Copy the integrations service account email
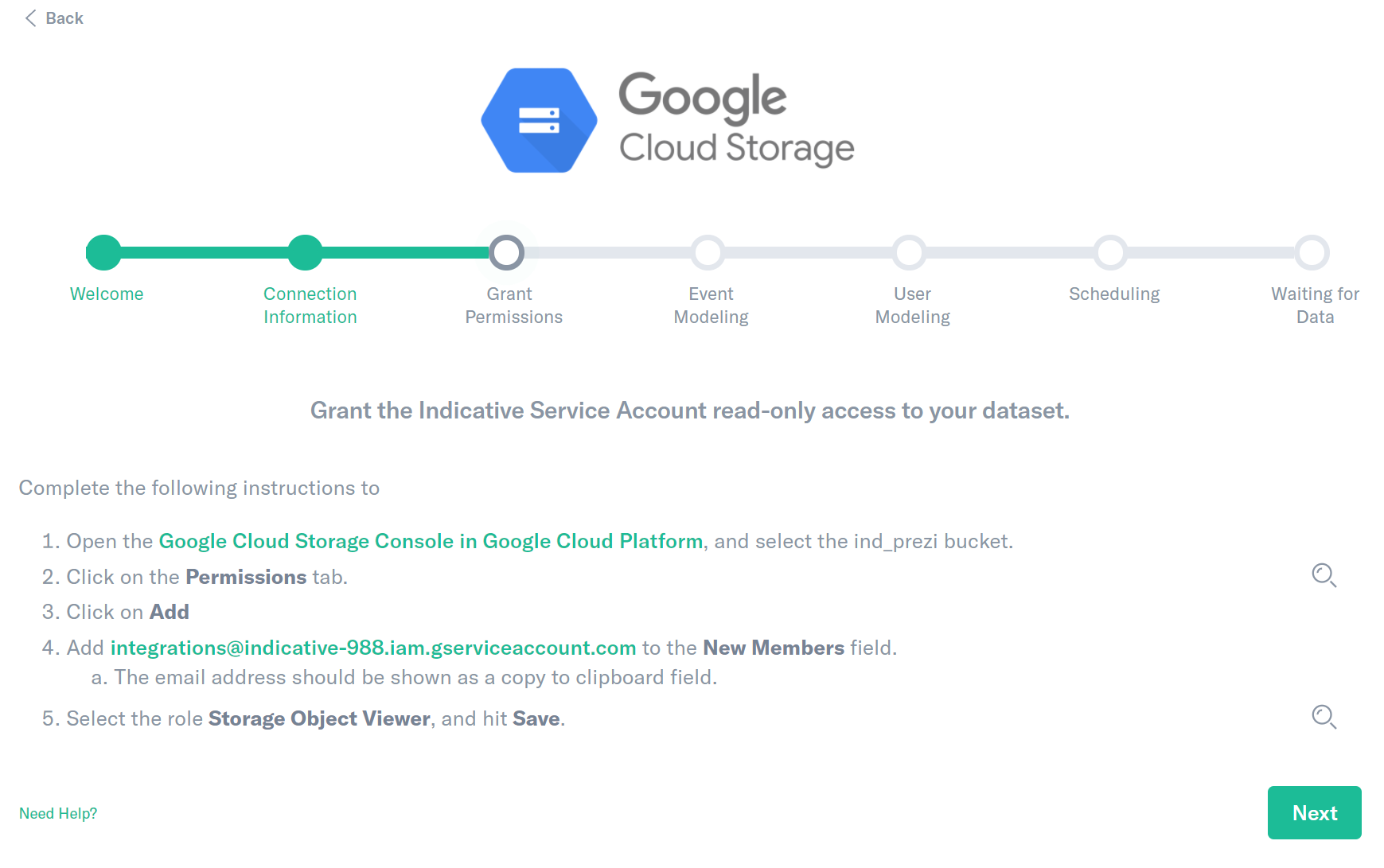This screenshot has width=1384, height=868. (373, 648)
